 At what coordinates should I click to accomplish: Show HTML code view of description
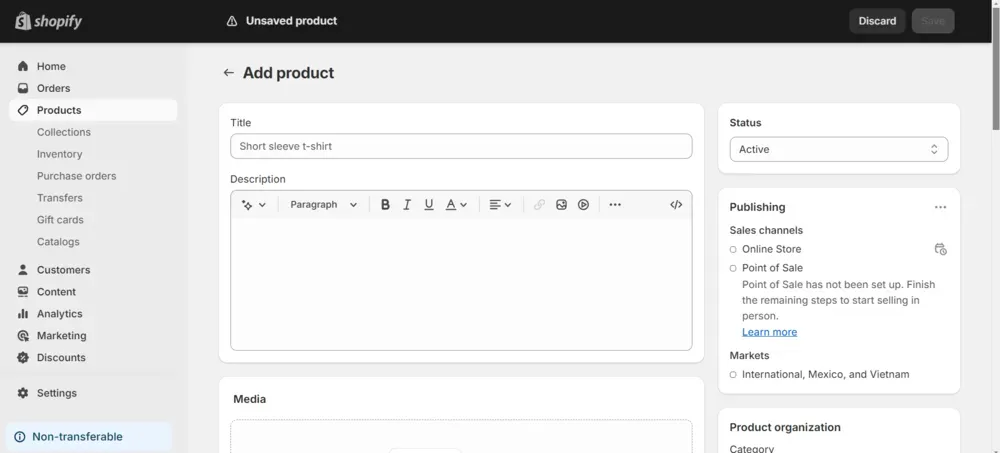(x=676, y=205)
